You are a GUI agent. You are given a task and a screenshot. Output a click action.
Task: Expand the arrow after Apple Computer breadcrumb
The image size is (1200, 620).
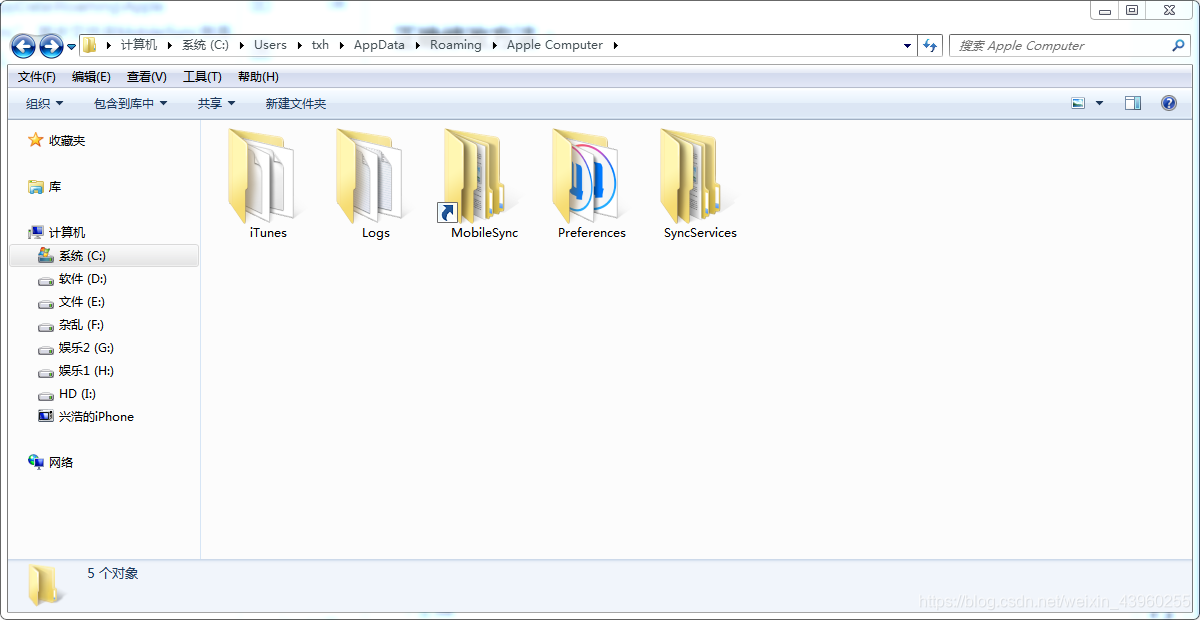click(615, 45)
